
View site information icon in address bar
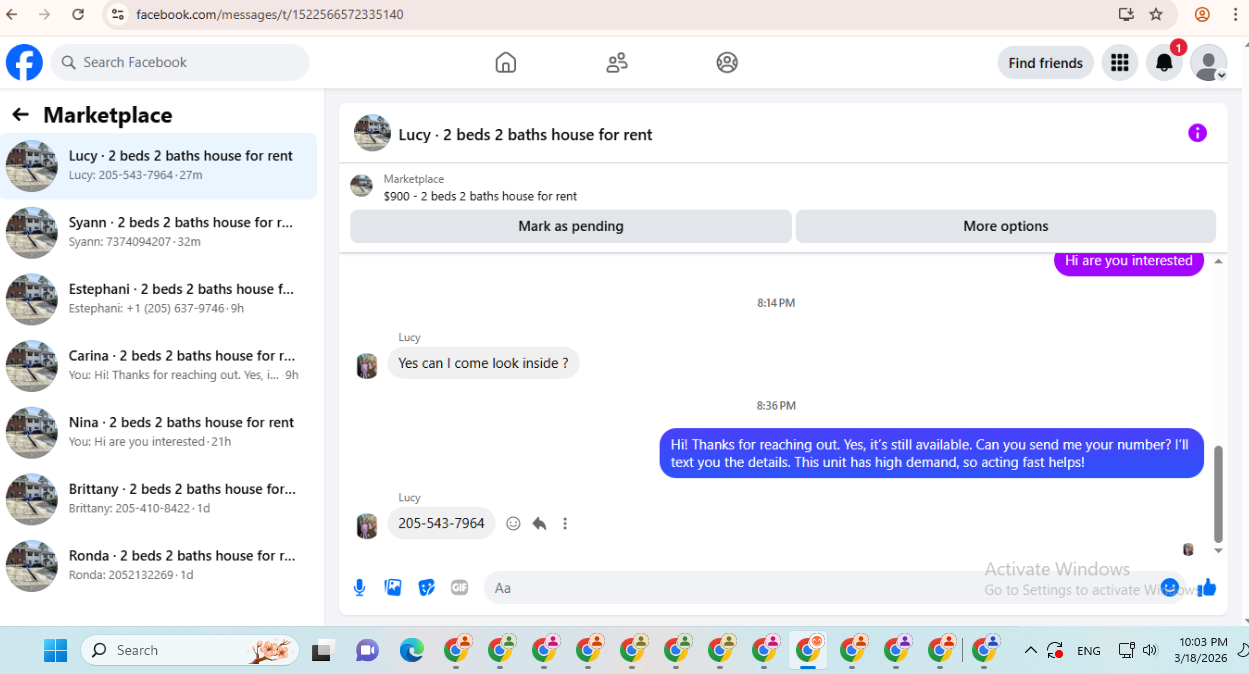117,14
